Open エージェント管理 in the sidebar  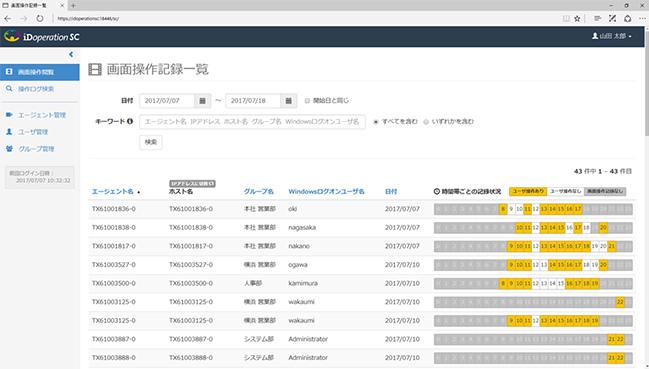pyautogui.click(x=42, y=115)
